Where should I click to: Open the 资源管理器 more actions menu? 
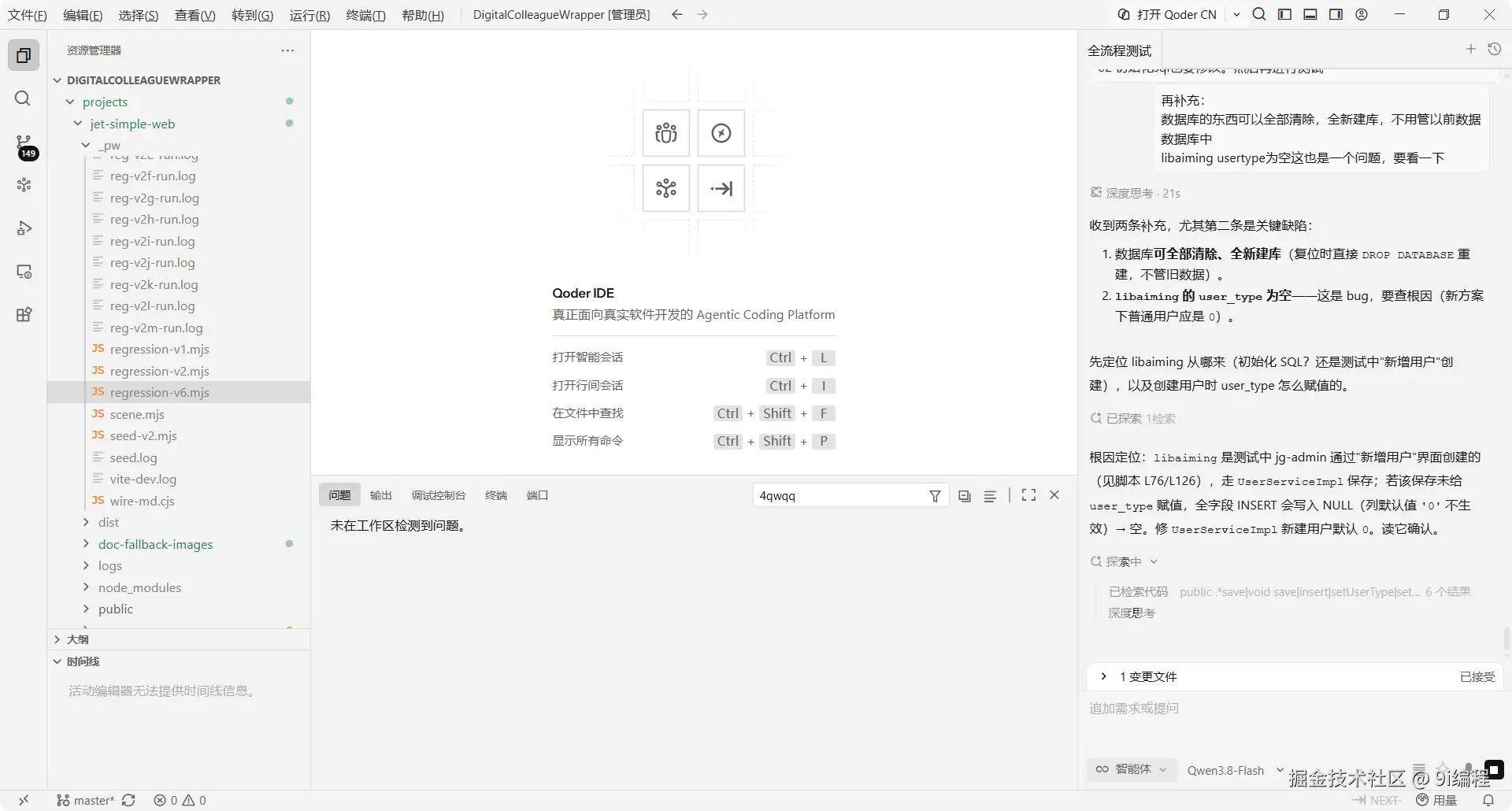[x=287, y=50]
